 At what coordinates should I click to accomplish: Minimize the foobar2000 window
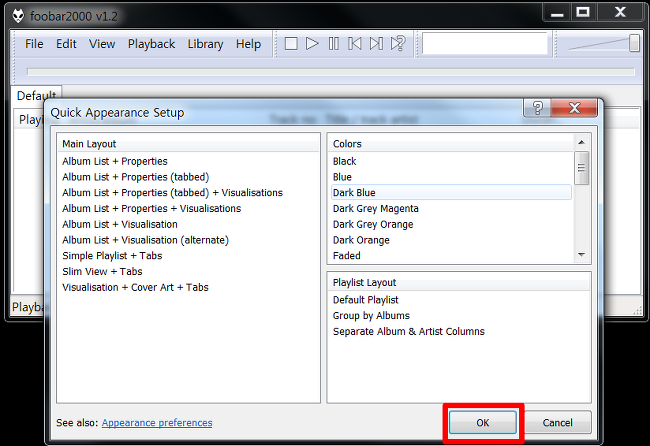point(557,12)
